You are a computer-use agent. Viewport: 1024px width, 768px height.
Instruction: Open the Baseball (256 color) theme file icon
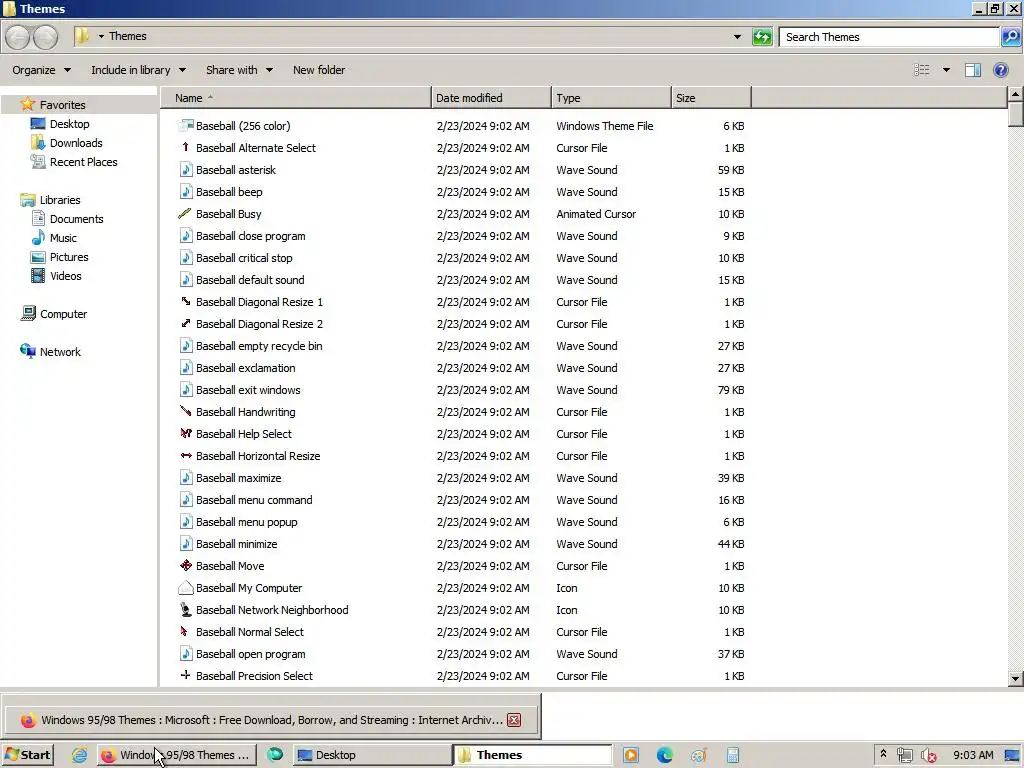click(x=185, y=125)
